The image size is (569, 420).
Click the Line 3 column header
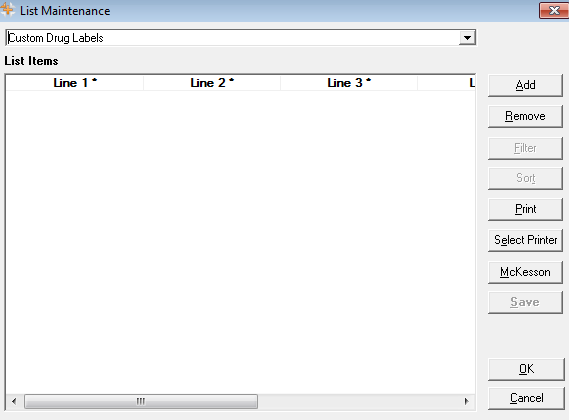[x=349, y=83]
